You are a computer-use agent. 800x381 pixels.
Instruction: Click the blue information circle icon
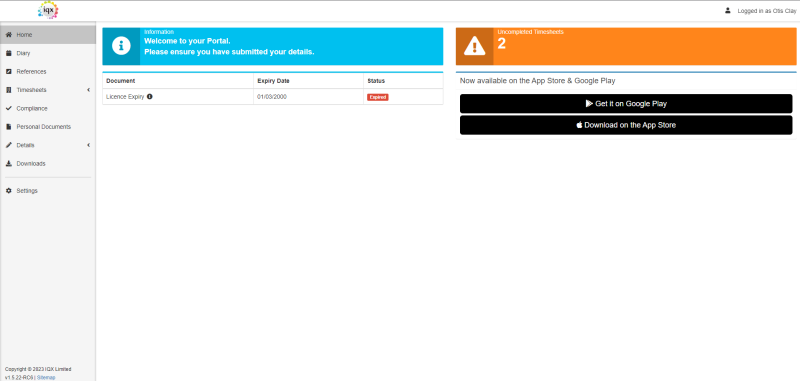click(x=121, y=46)
